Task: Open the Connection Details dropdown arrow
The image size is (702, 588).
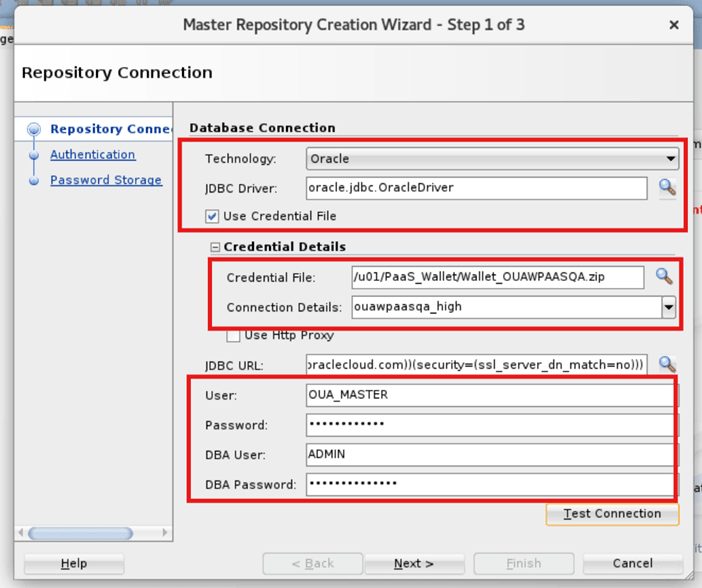Action: [x=668, y=307]
